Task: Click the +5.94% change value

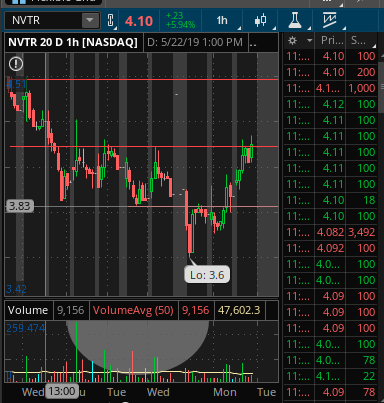Action: [180, 25]
